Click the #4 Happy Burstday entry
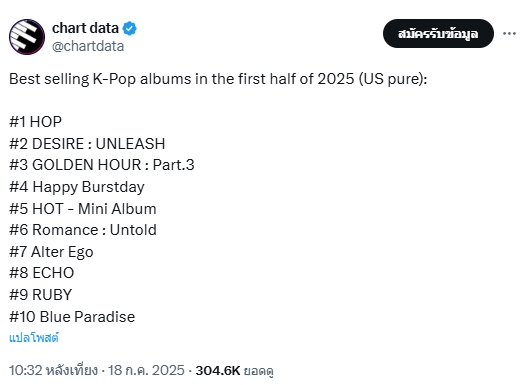This screenshot has height=385, width=528. (x=77, y=187)
